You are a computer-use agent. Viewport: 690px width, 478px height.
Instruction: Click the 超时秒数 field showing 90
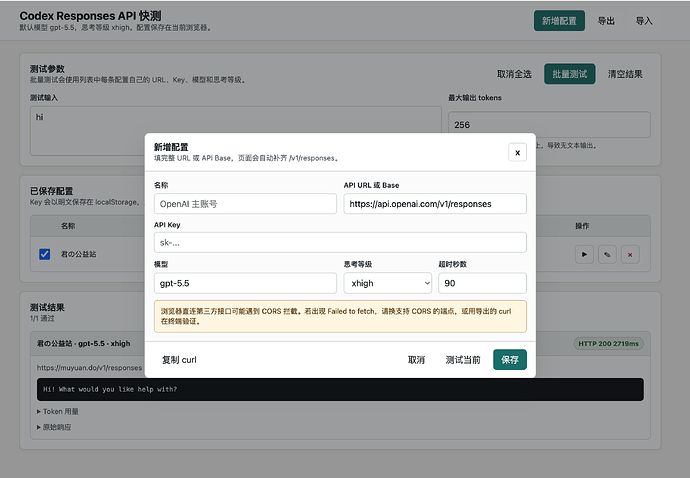tap(482, 283)
